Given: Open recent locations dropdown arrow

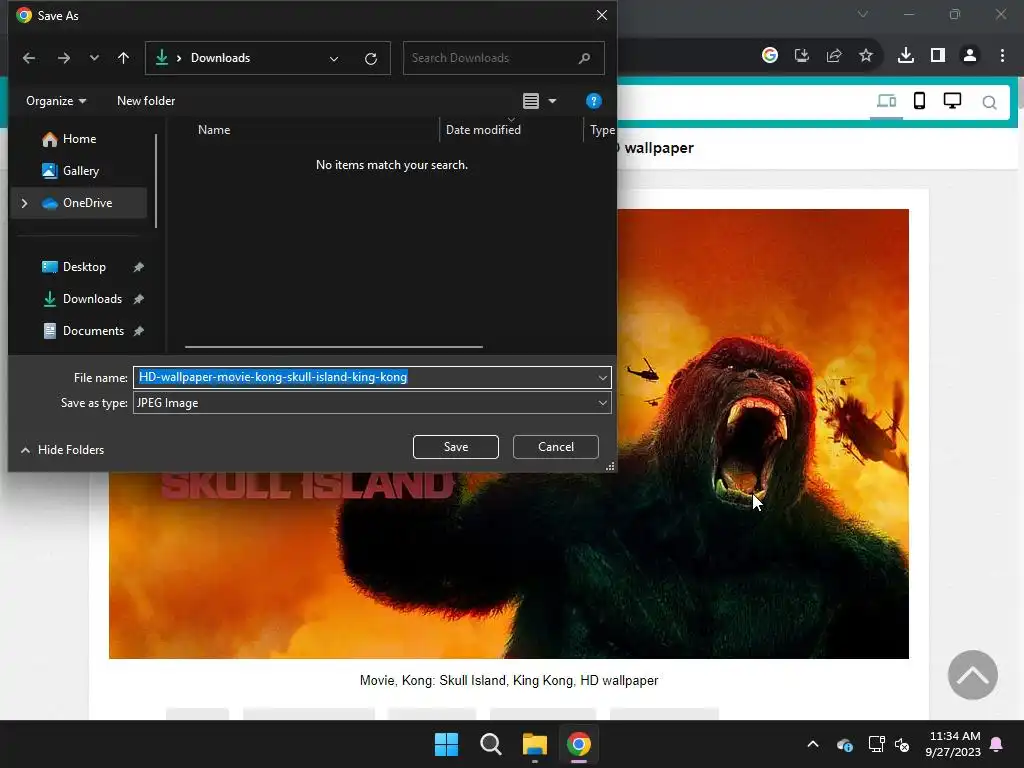Looking at the screenshot, I should point(94,58).
